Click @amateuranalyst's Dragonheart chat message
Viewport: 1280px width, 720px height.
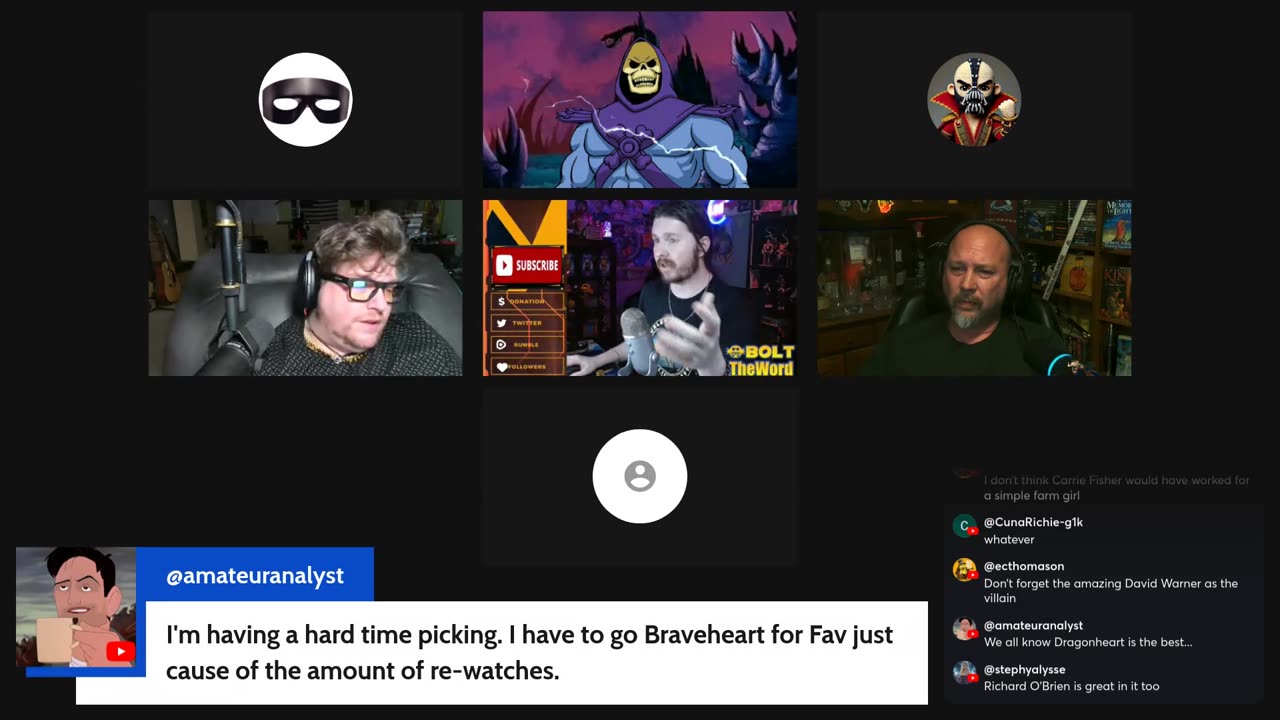tap(1088, 642)
